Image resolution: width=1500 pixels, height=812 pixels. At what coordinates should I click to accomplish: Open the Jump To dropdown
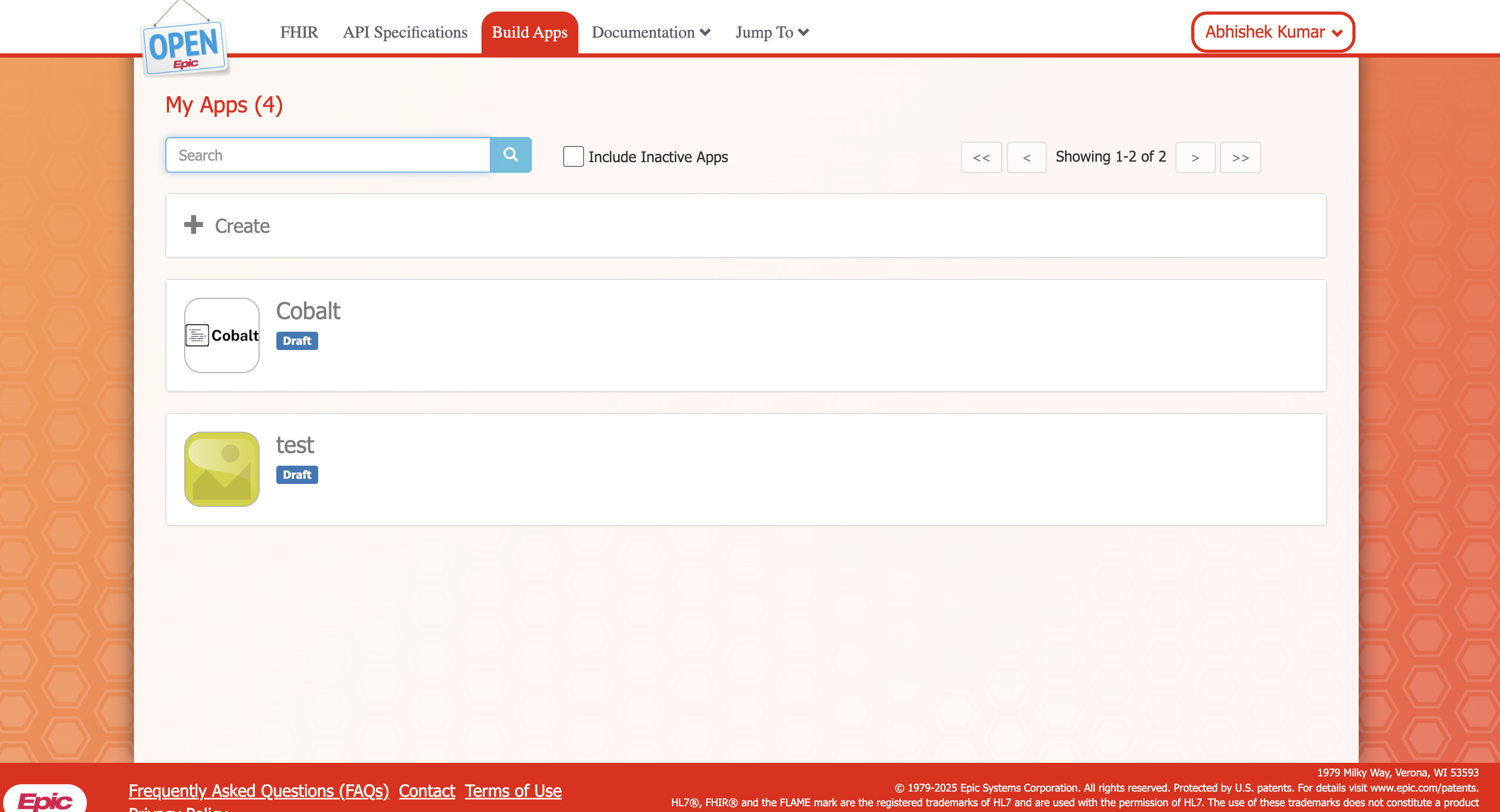pos(771,32)
